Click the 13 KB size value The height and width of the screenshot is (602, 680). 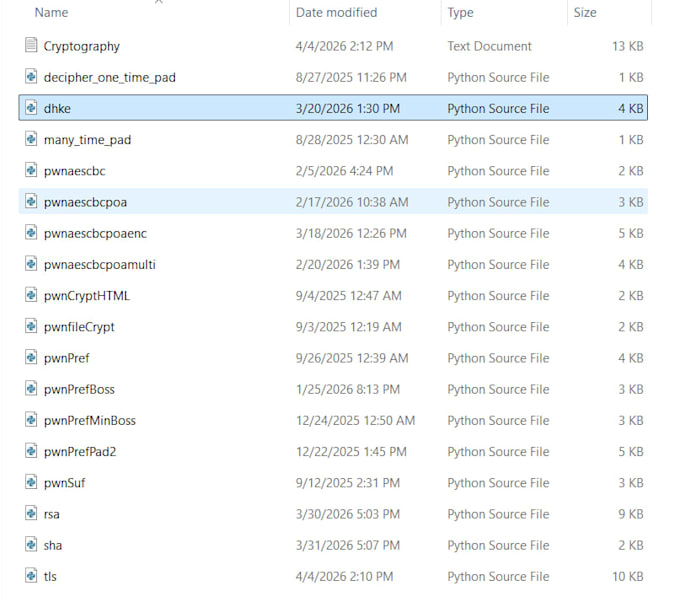628,46
